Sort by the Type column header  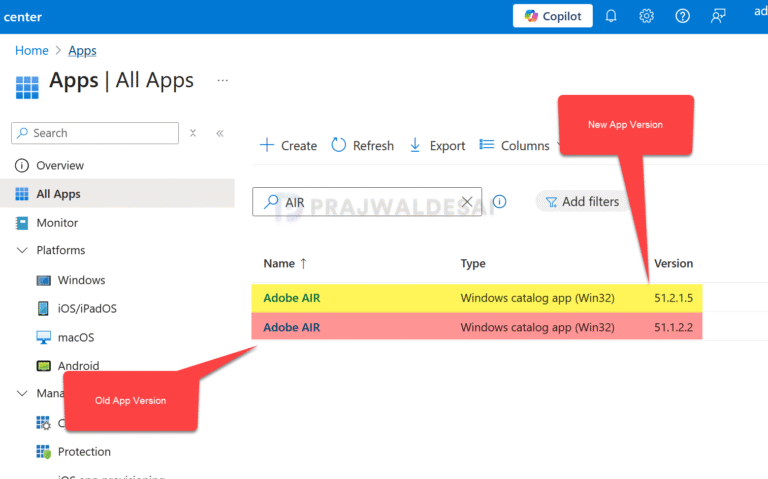click(x=473, y=263)
